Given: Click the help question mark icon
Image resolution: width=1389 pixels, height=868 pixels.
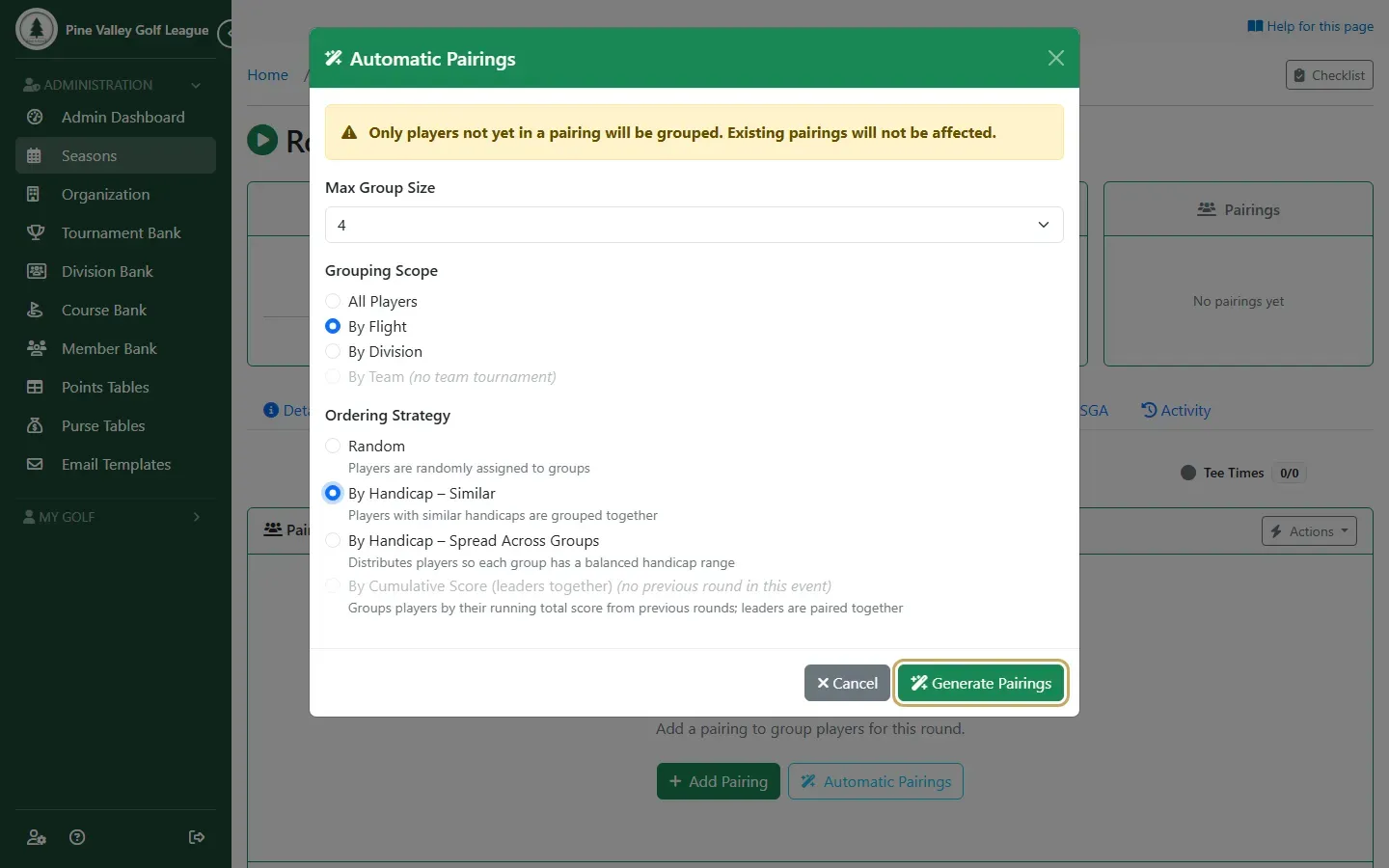Looking at the screenshot, I should tap(78, 837).
